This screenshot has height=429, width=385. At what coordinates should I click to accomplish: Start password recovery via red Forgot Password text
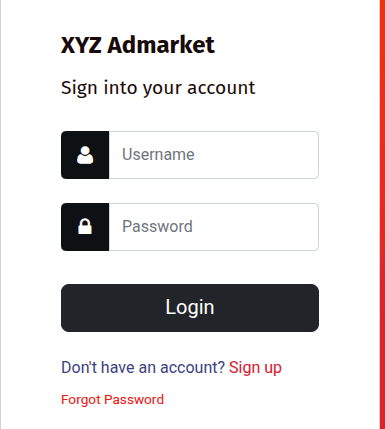(112, 400)
